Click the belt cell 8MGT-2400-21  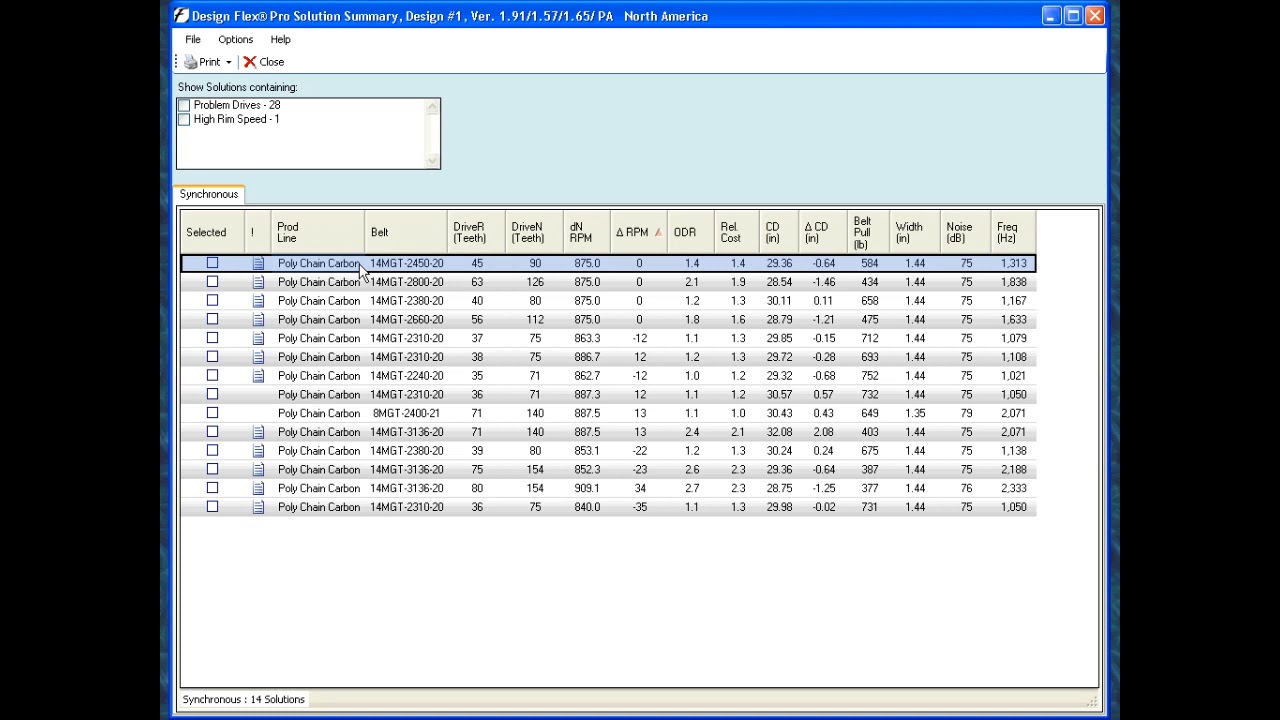click(406, 413)
